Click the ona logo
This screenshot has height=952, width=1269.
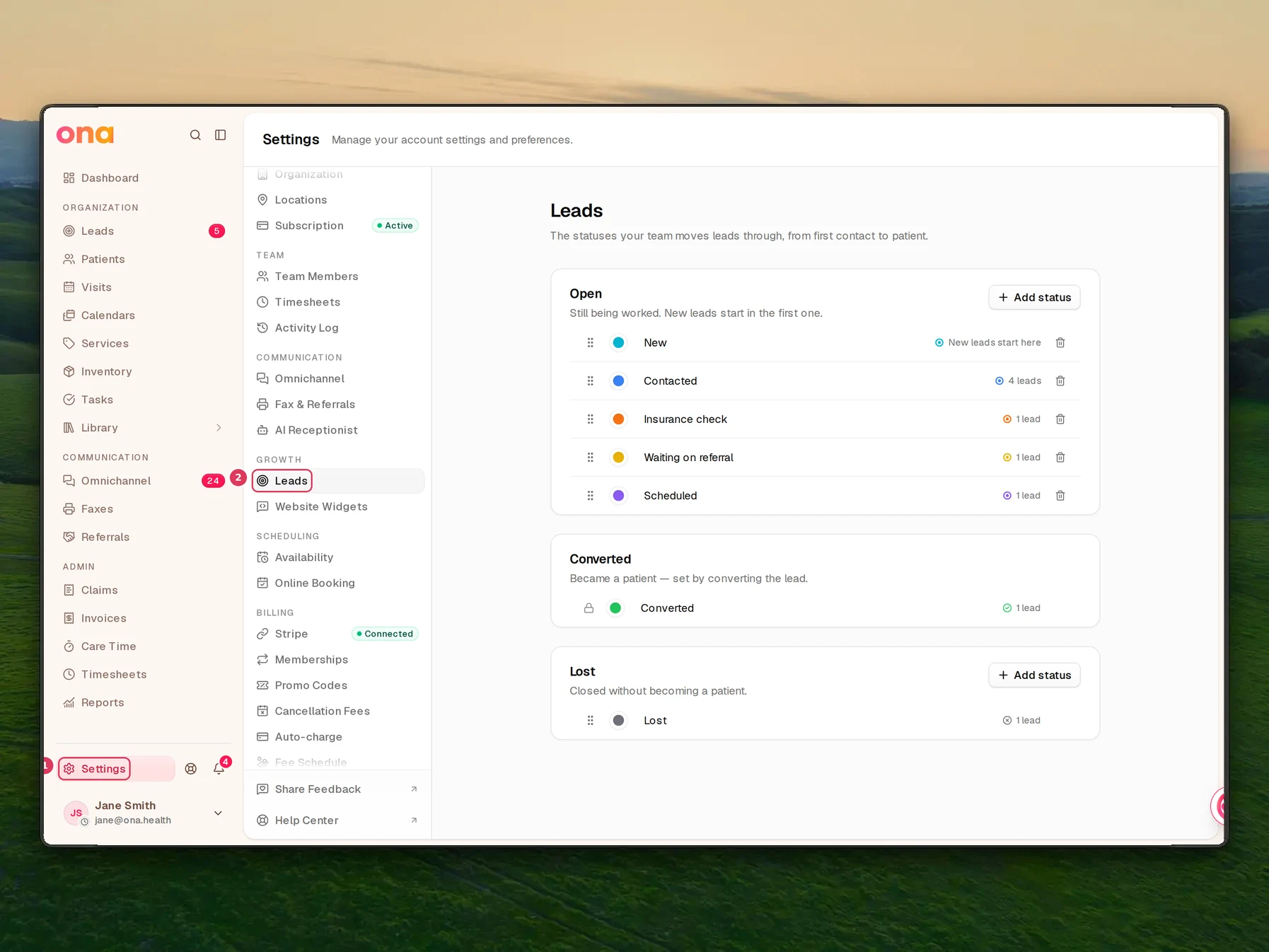tap(85, 134)
